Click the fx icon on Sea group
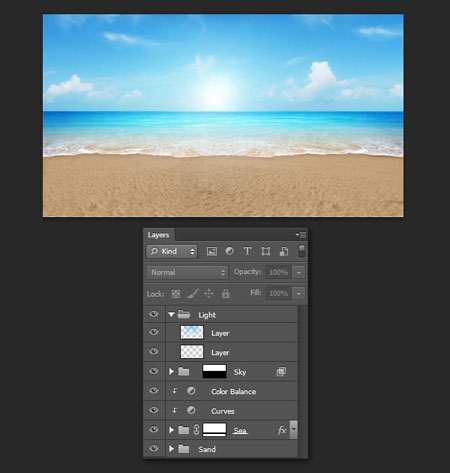Screen dimensions: 450x473 [282, 430]
